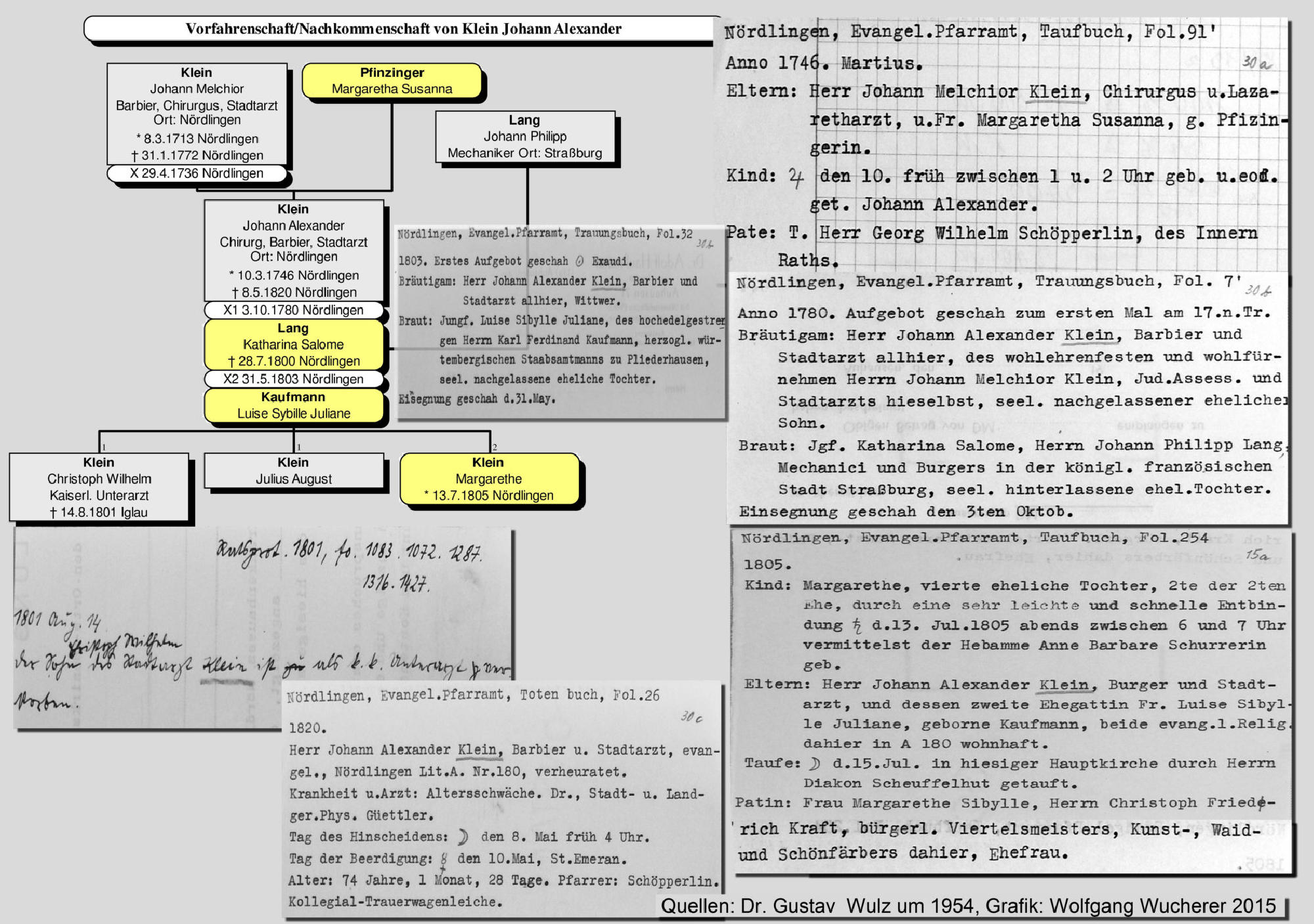Select the yellow Margarethe Klein descendant box
1314x924 pixels.
(489, 479)
